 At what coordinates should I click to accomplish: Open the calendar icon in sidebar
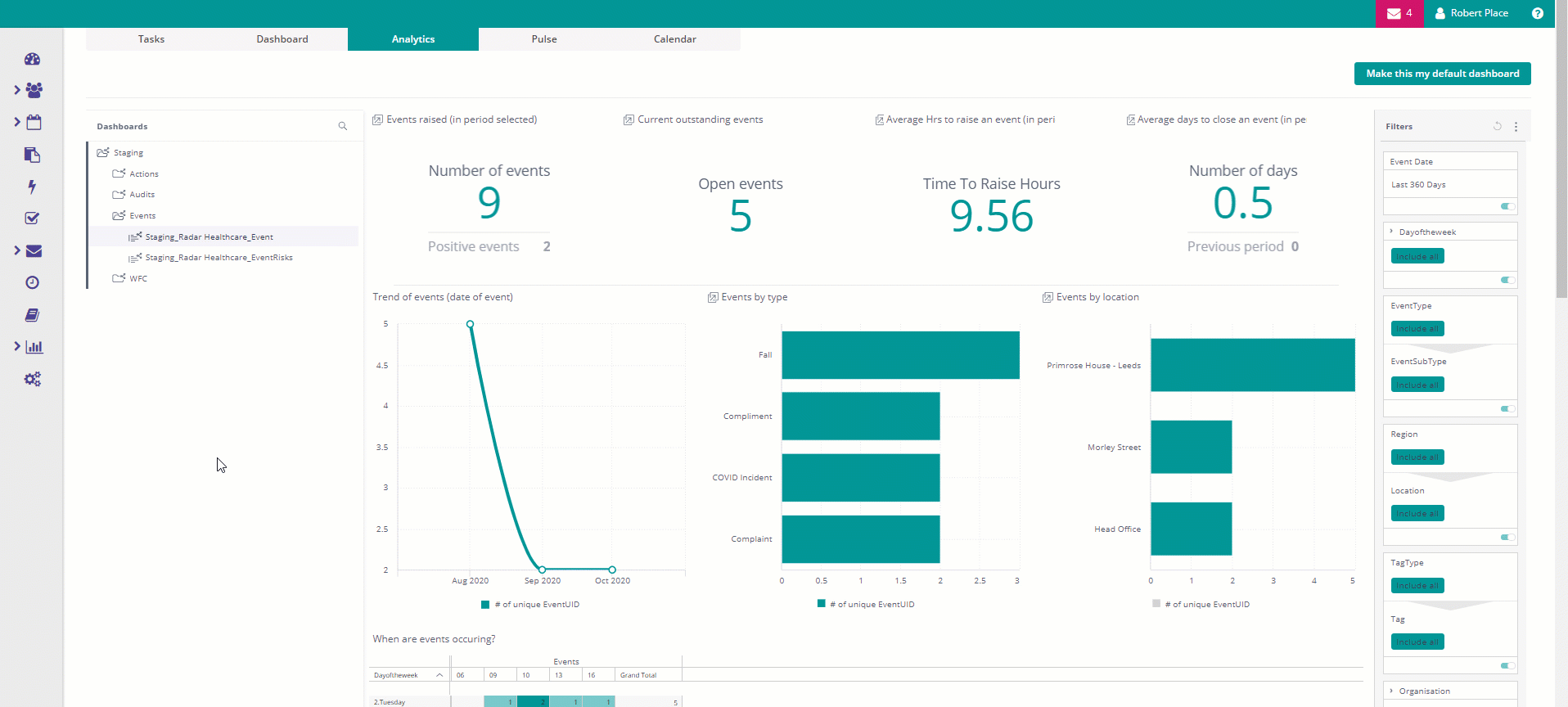pyautogui.click(x=34, y=122)
